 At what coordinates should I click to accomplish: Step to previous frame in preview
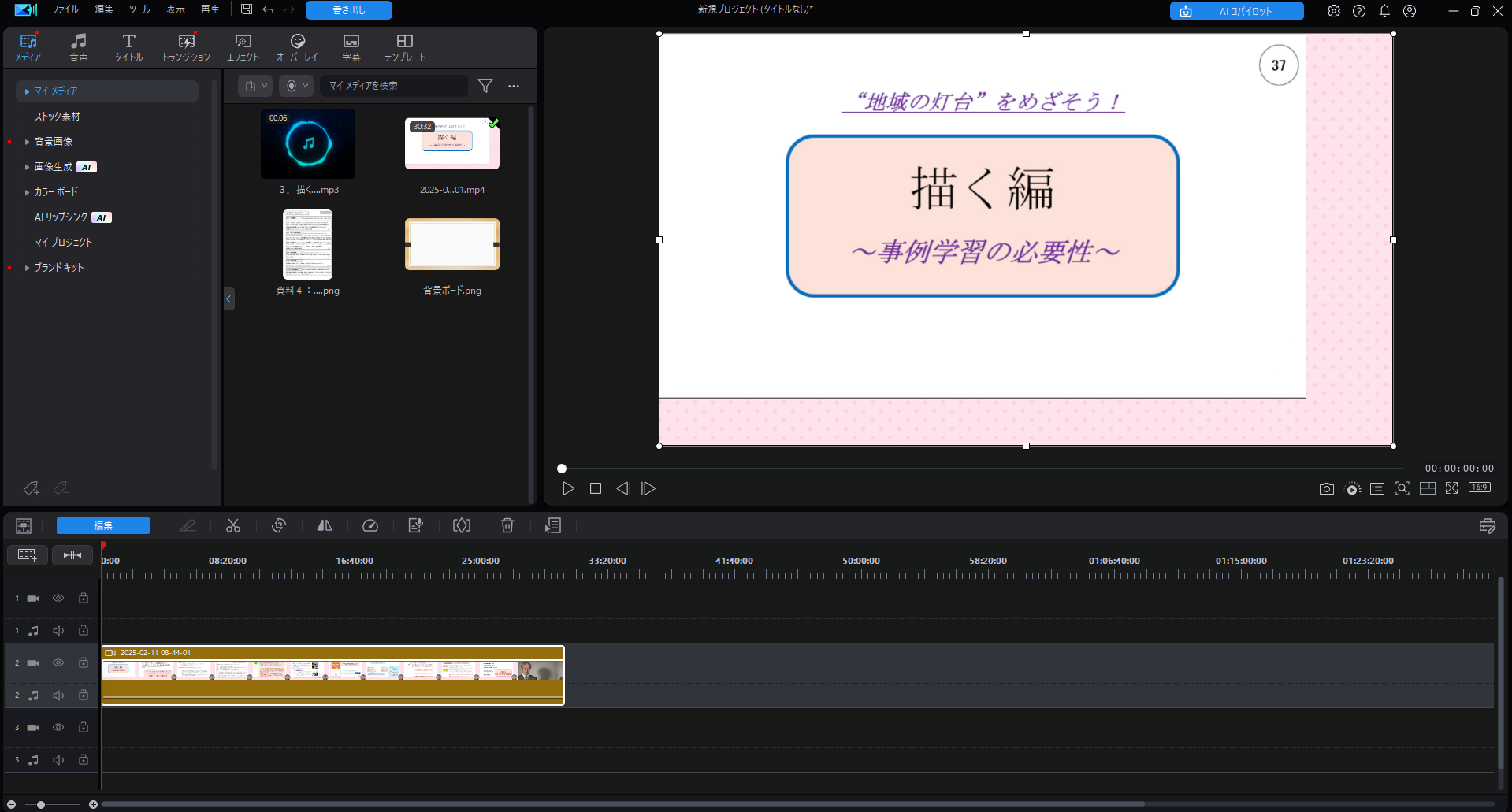click(623, 488)
